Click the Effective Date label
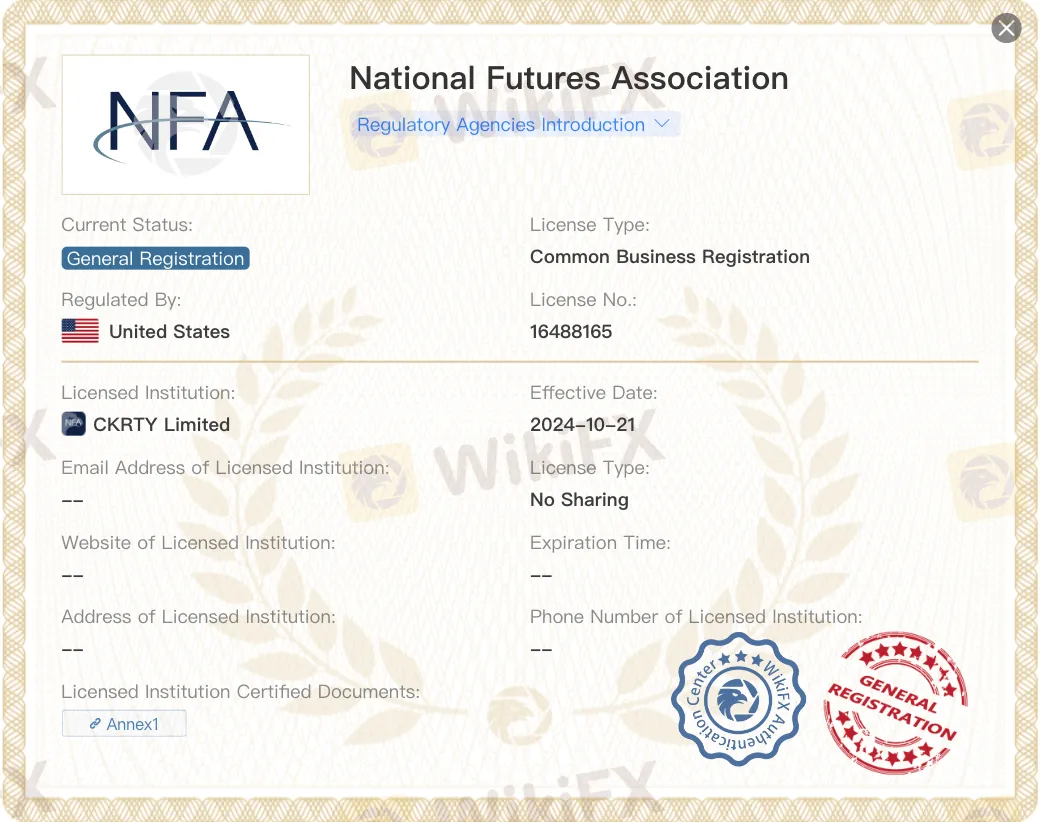The image size is (1040, 822). pyautogui.click(x=594, y=393)
